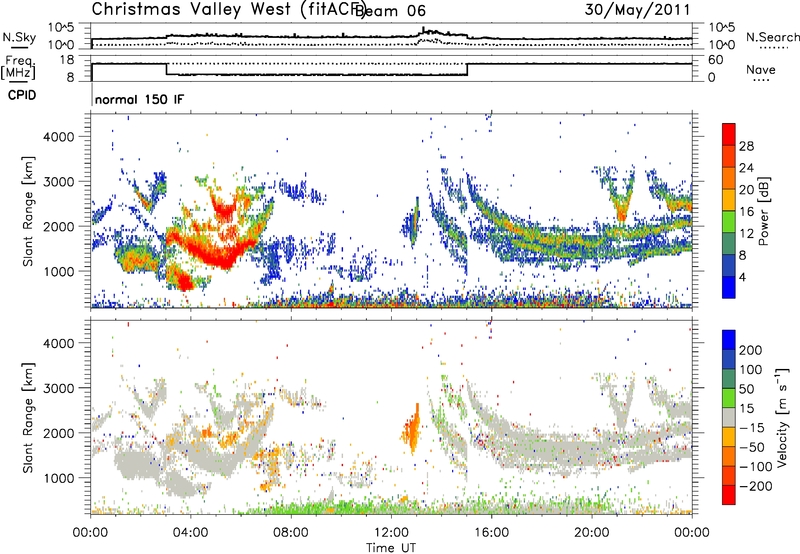800x554 pixels.
Task: Click the orange velocity patch near 13:00
Action: tap(412, 429)
